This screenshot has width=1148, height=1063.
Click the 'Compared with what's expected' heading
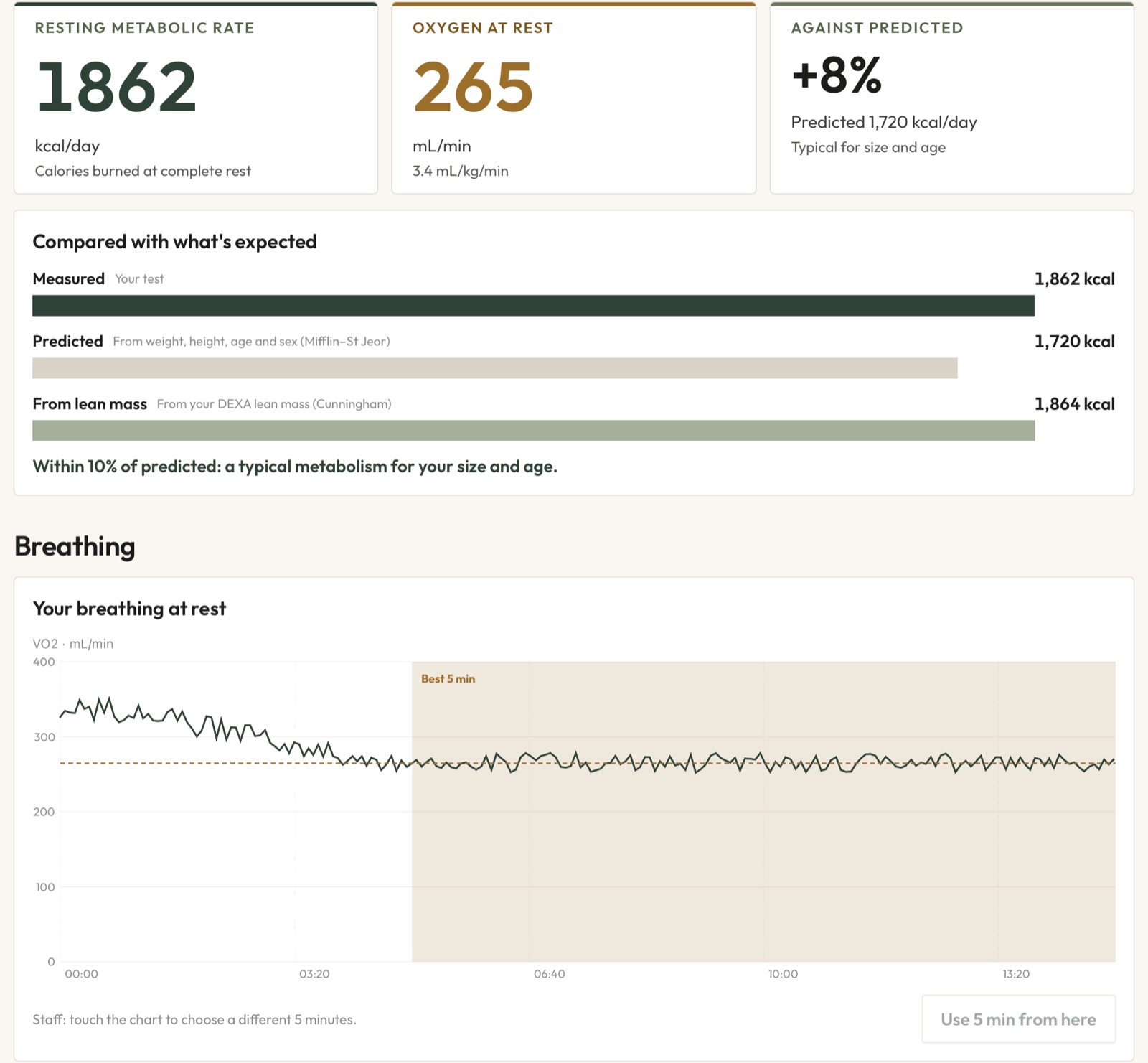pos(174,242)
